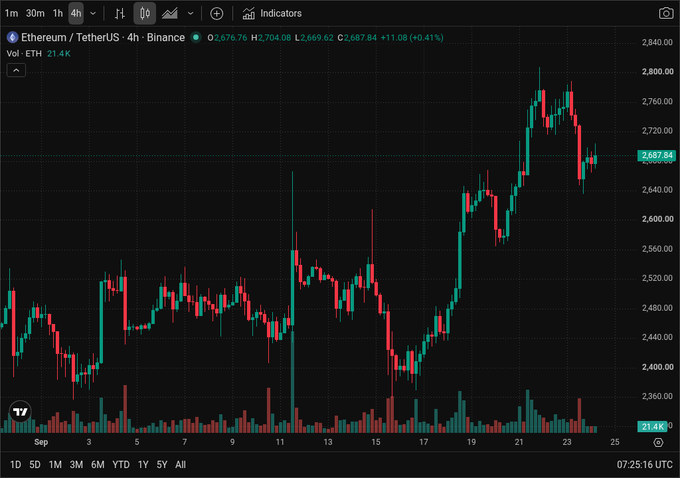Click the 2,600.00 price axis label
Image resolution: width=680 pixels, height=478 pixels.
click(657, 219)
